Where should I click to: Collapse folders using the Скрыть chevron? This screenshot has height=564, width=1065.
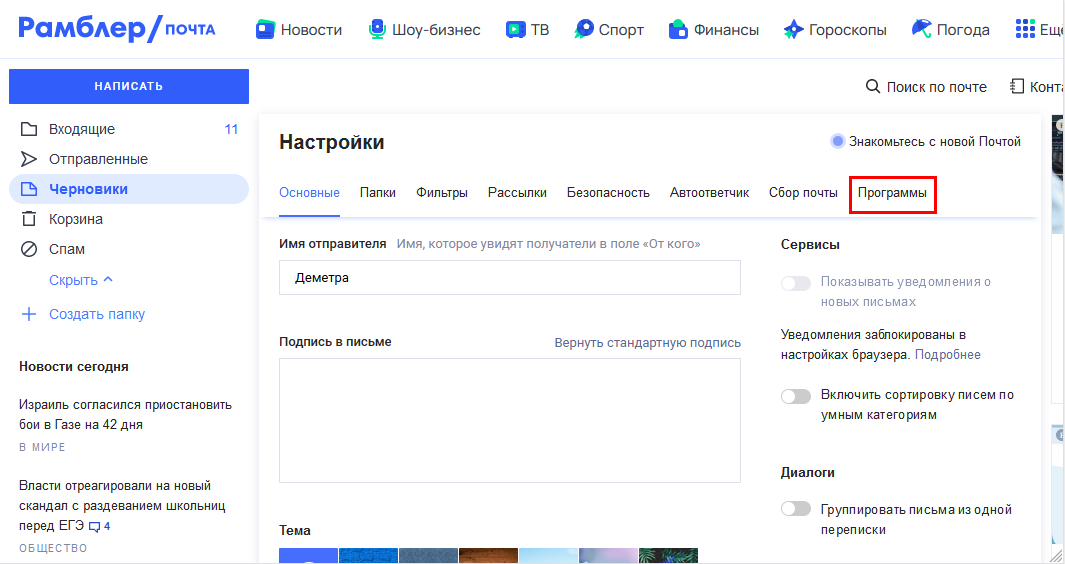pyautogui.click(x=108, y=280)
